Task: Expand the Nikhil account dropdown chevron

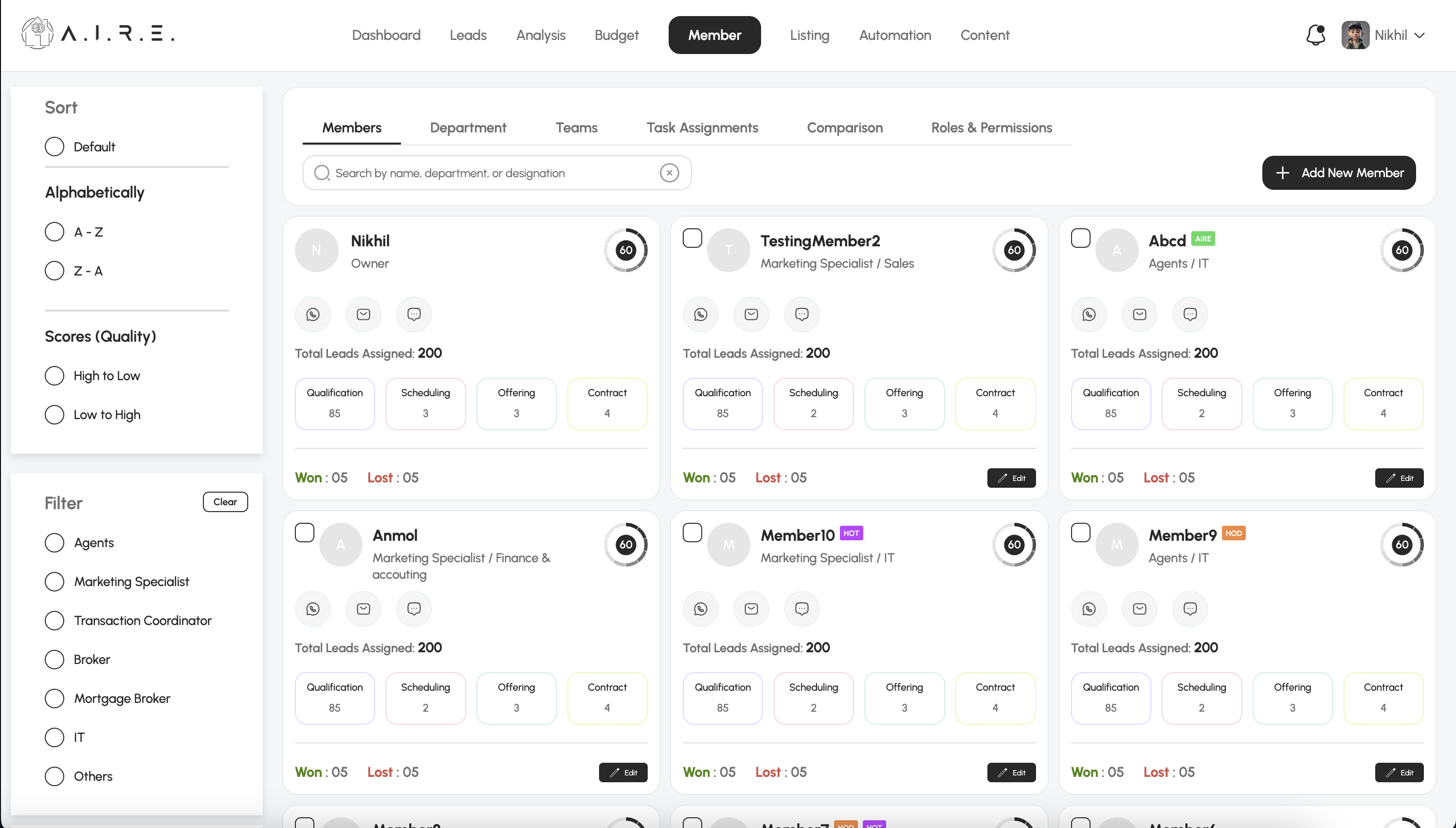Action: coord(1419,35)
